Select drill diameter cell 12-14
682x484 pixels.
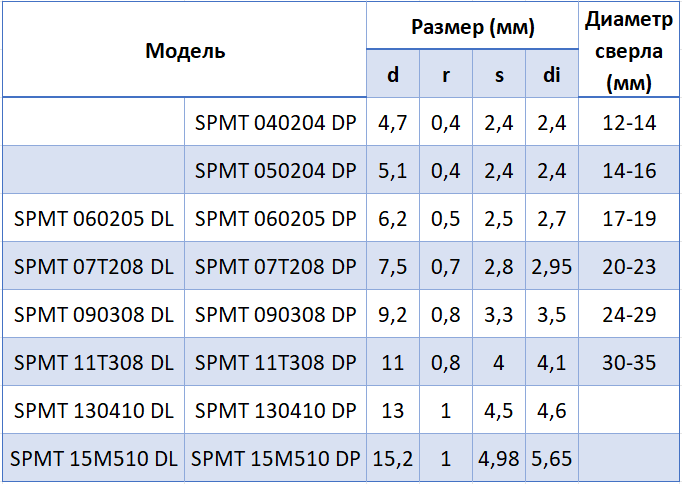[x=629, y=122]
